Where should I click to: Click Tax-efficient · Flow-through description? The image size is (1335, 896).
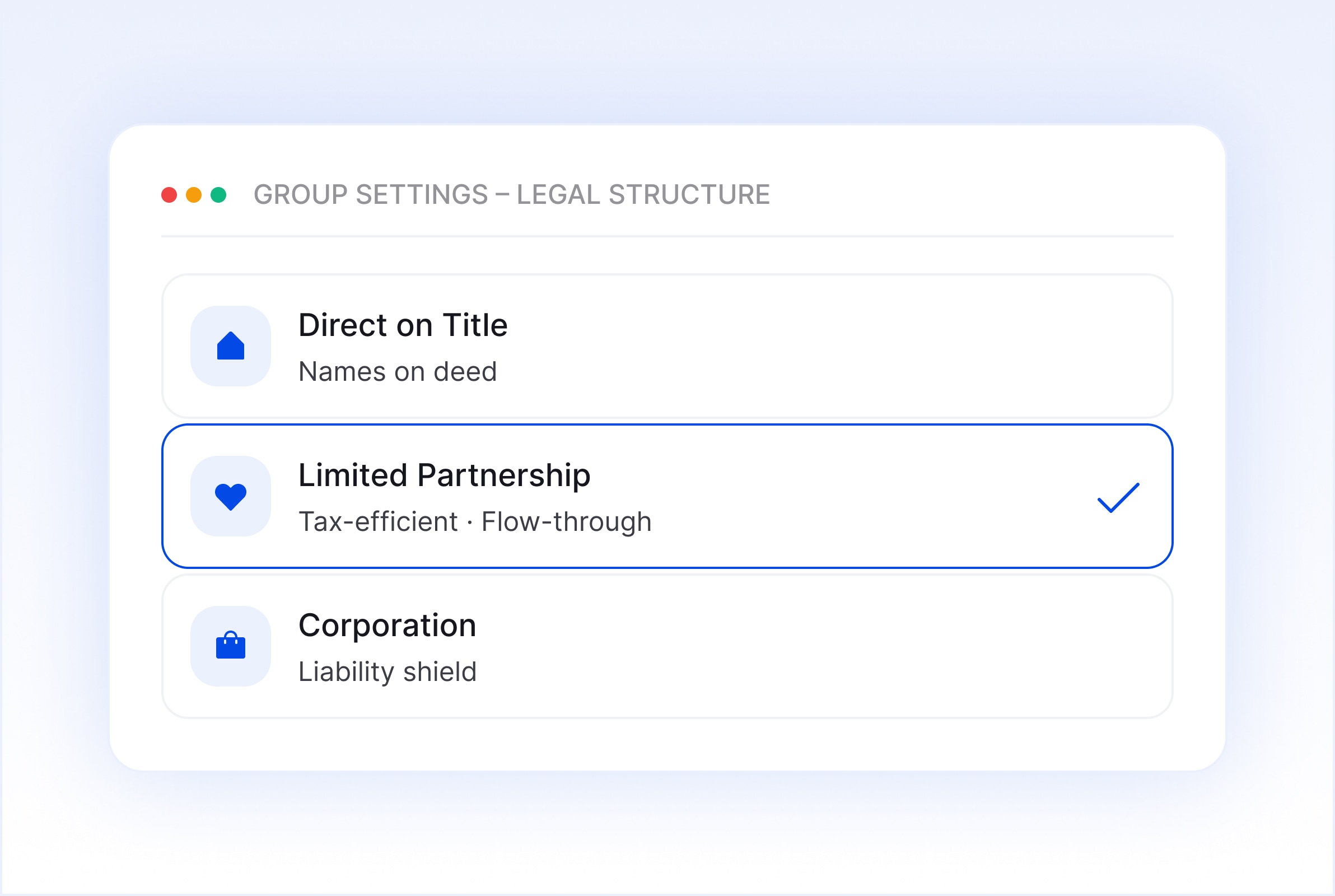click(x=475, y=522)
